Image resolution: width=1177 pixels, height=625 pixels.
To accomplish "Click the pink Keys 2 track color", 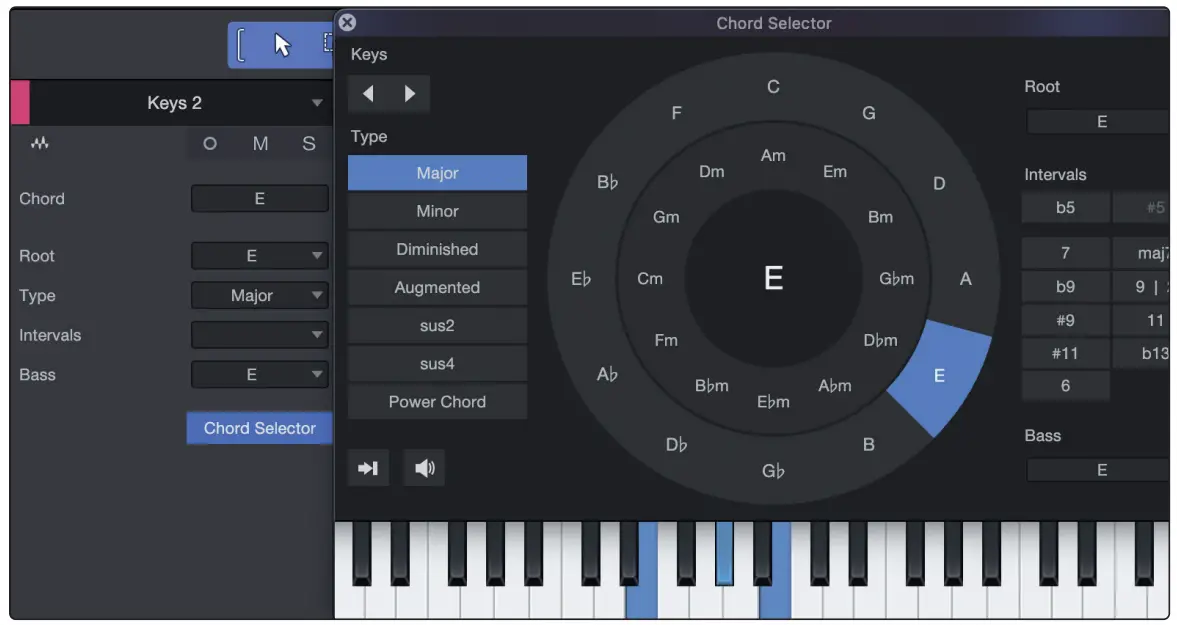I will click(20, 102).
